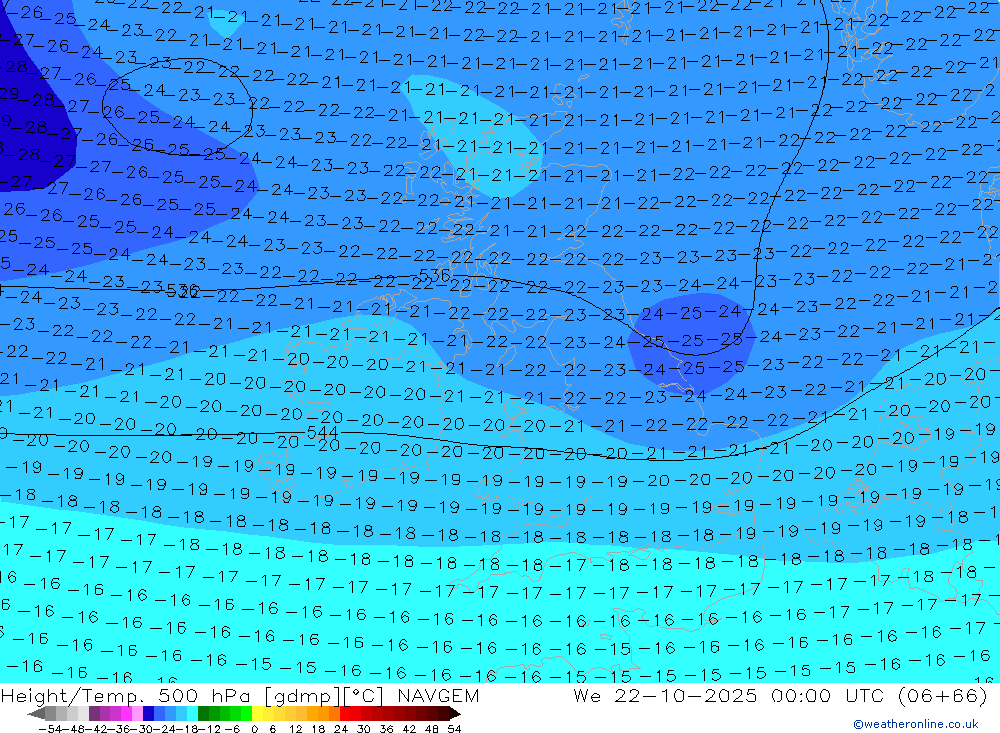Click the 00:00 time text
The image size is (1000, 733).
click(801, 696)
